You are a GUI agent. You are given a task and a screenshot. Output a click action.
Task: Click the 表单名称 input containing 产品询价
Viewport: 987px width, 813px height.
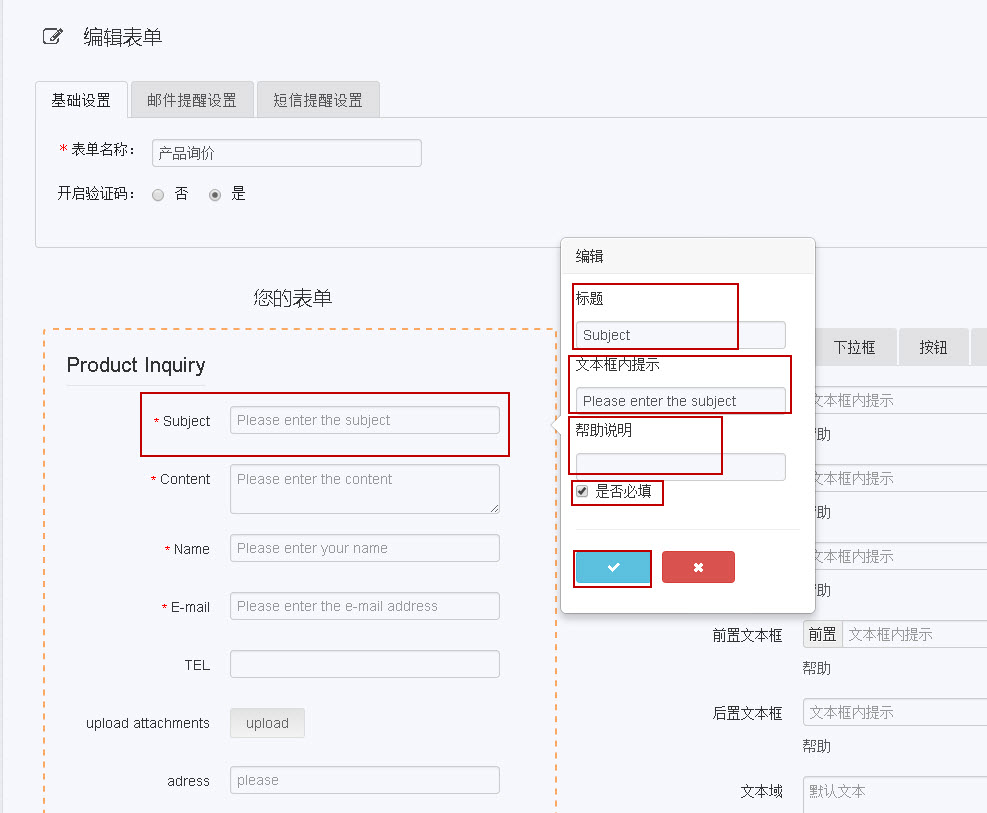(x=286, y=152)
